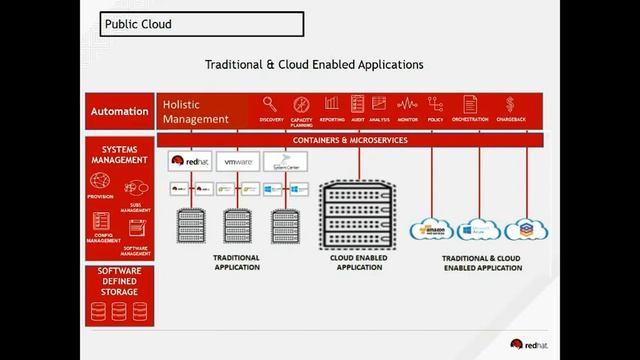The height and width of the screenshot is (360, 640).
Task: Click the 'Traditional & Cloud Enabled Applications' slide heading
Action: point(314,64)
